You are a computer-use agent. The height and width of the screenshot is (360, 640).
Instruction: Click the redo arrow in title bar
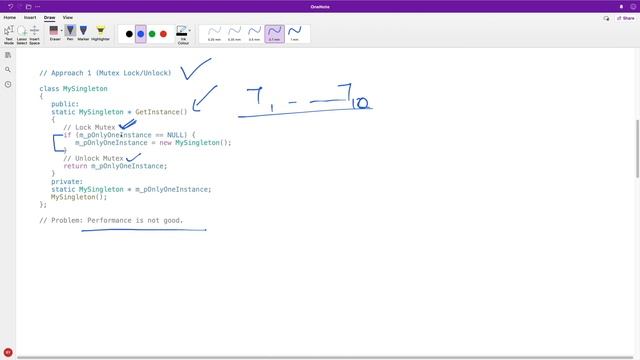pyautogui.click(x=19, y=7)
